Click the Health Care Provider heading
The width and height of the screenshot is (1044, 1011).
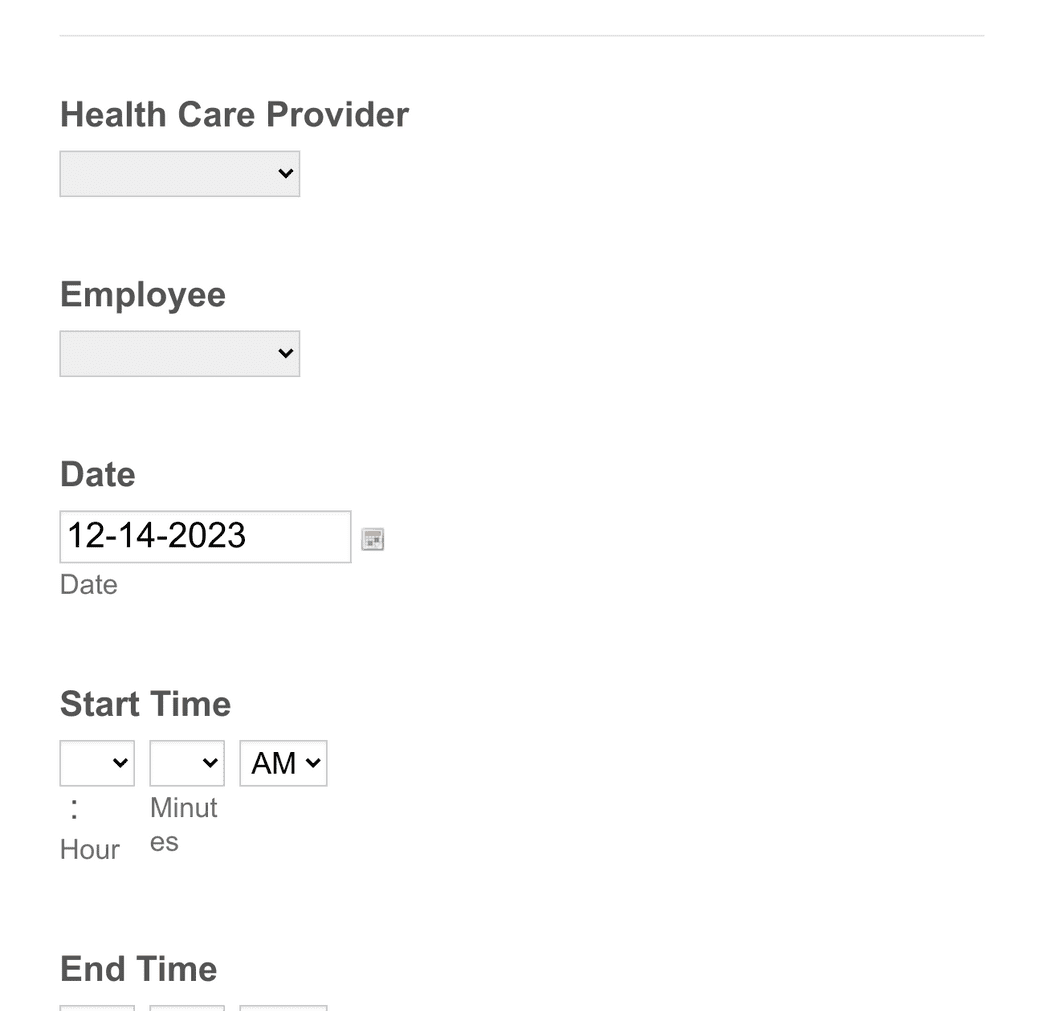(x=234, y=114)
